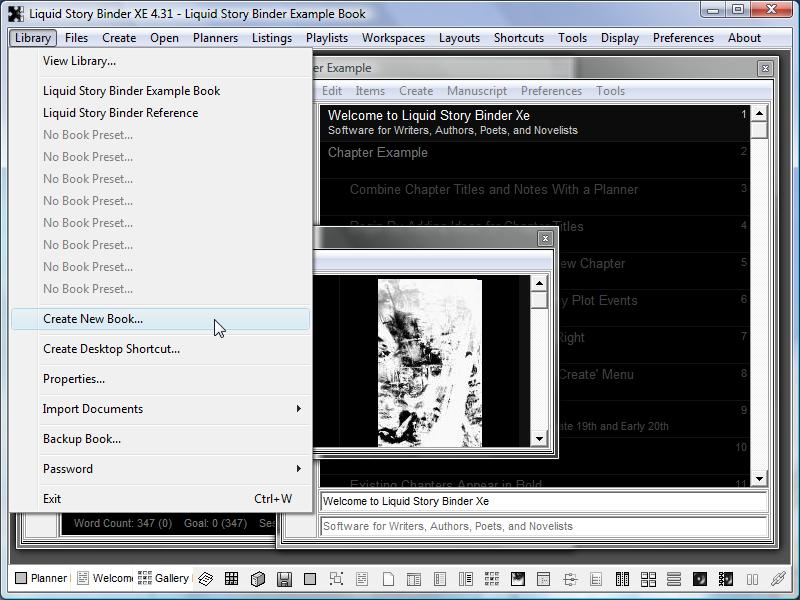This screenshot has height=600, width=800.
Task: Click the black grid icon in bottom toolbar
Action: pyautogui.click(x=231, y=579)
